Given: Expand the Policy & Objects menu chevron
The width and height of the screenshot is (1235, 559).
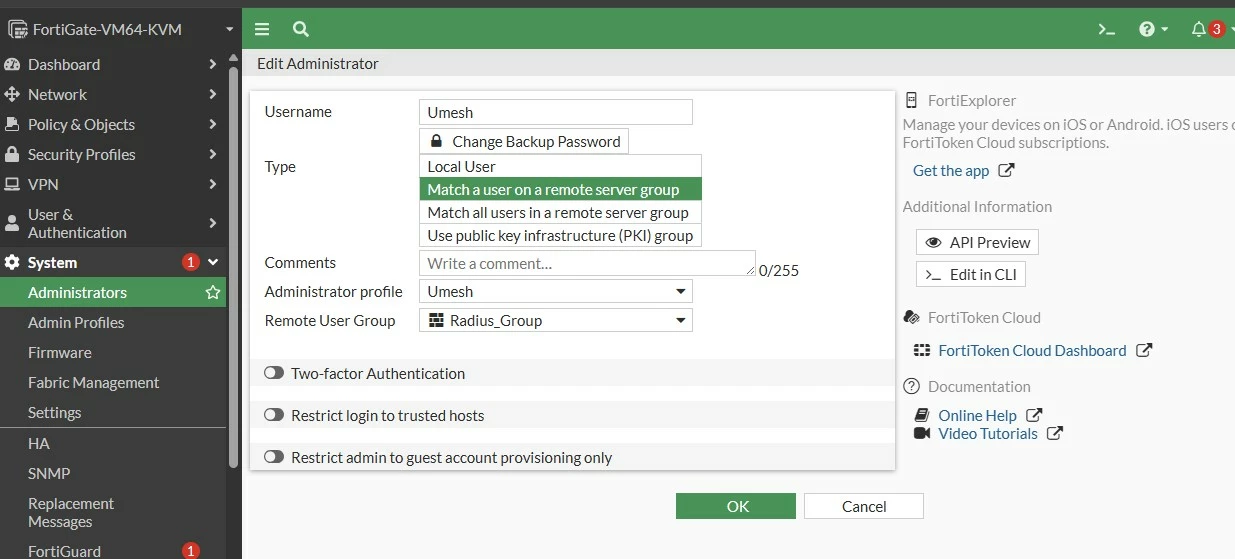Looking at the screenshot, I should pos(212,124).
